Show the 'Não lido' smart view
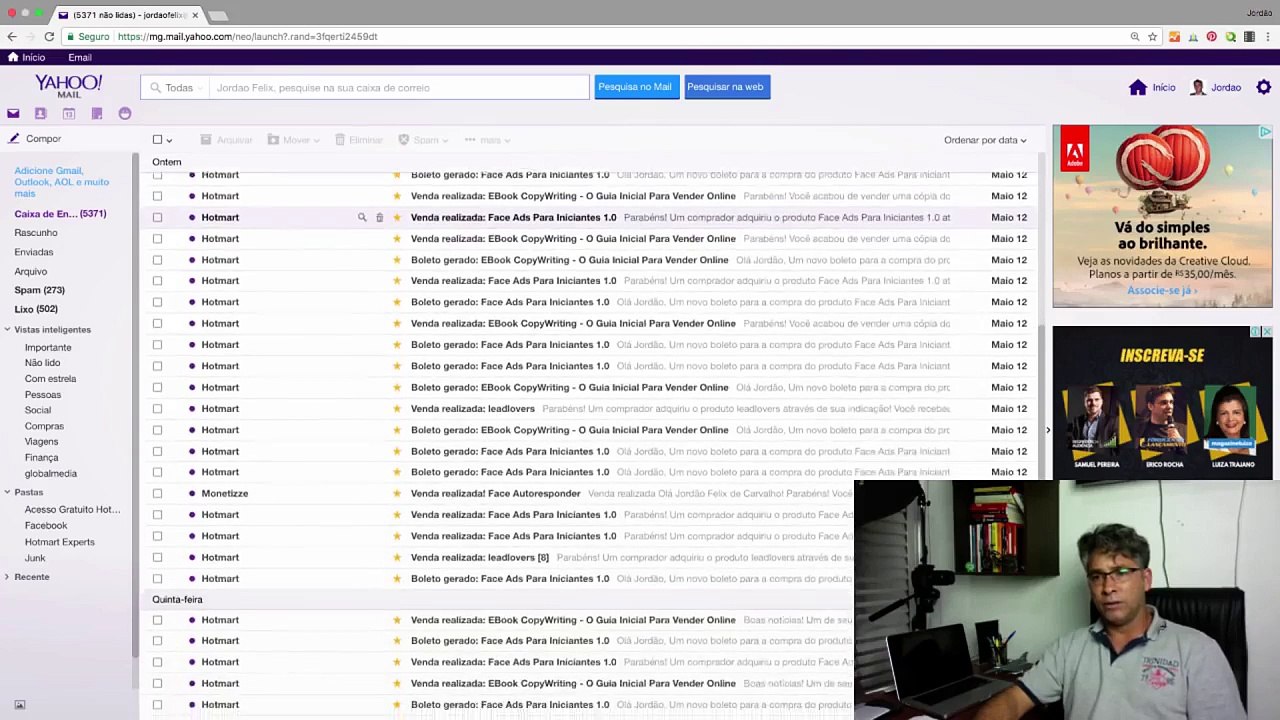 (43, 363)
